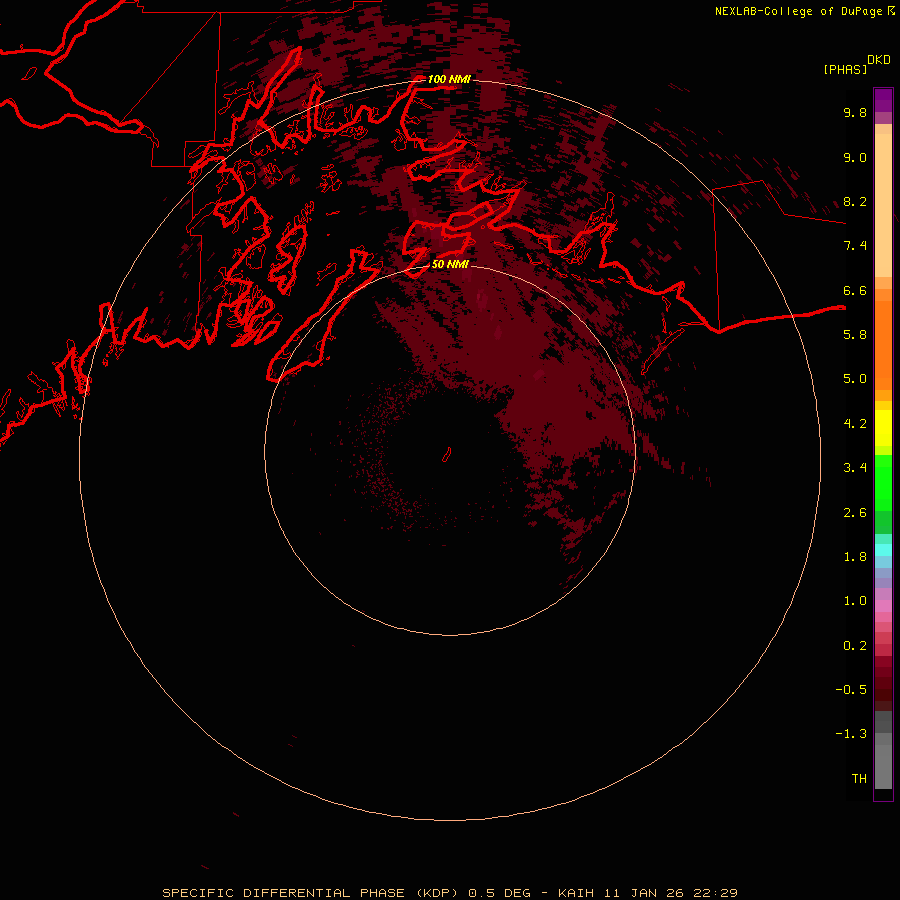The width and height of the screenshot is (900, 900).
Task: Click the 7.4 value on the color scale
Action: click(855, 246)
